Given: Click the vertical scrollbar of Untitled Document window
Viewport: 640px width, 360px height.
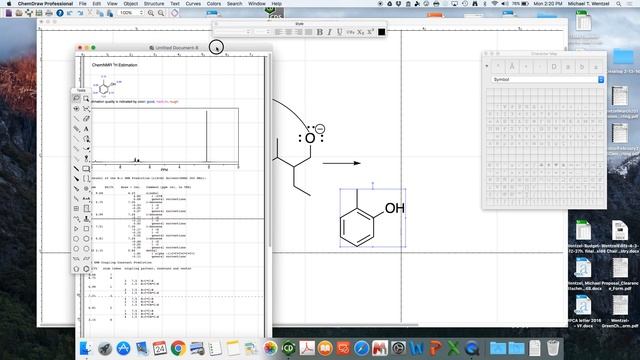Looking at the screenshot, I should (269, 151).
